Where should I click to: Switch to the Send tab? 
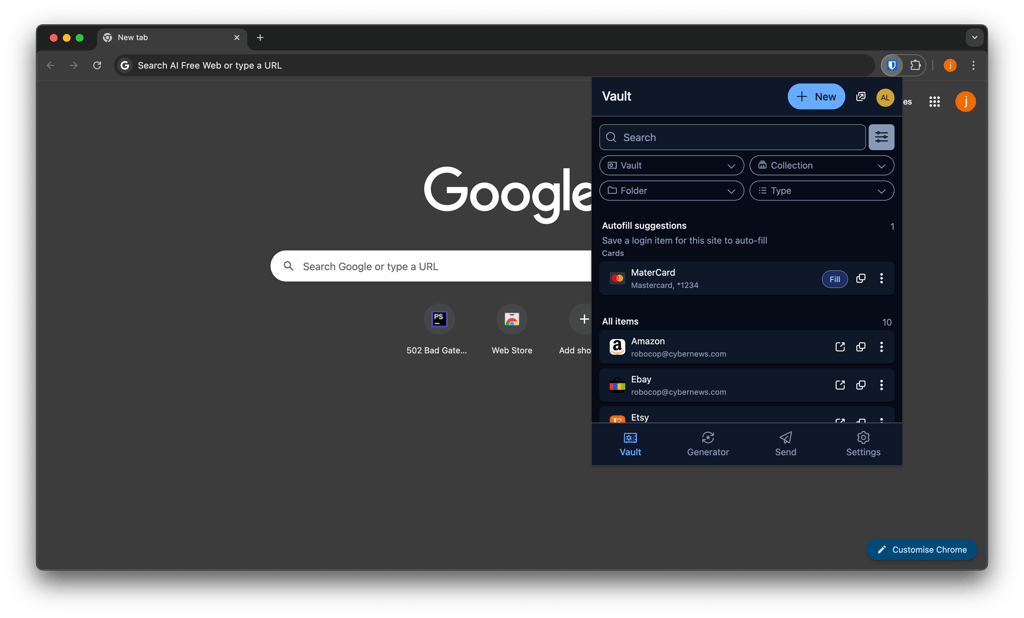pyautogui.click(x=786, y=444)
